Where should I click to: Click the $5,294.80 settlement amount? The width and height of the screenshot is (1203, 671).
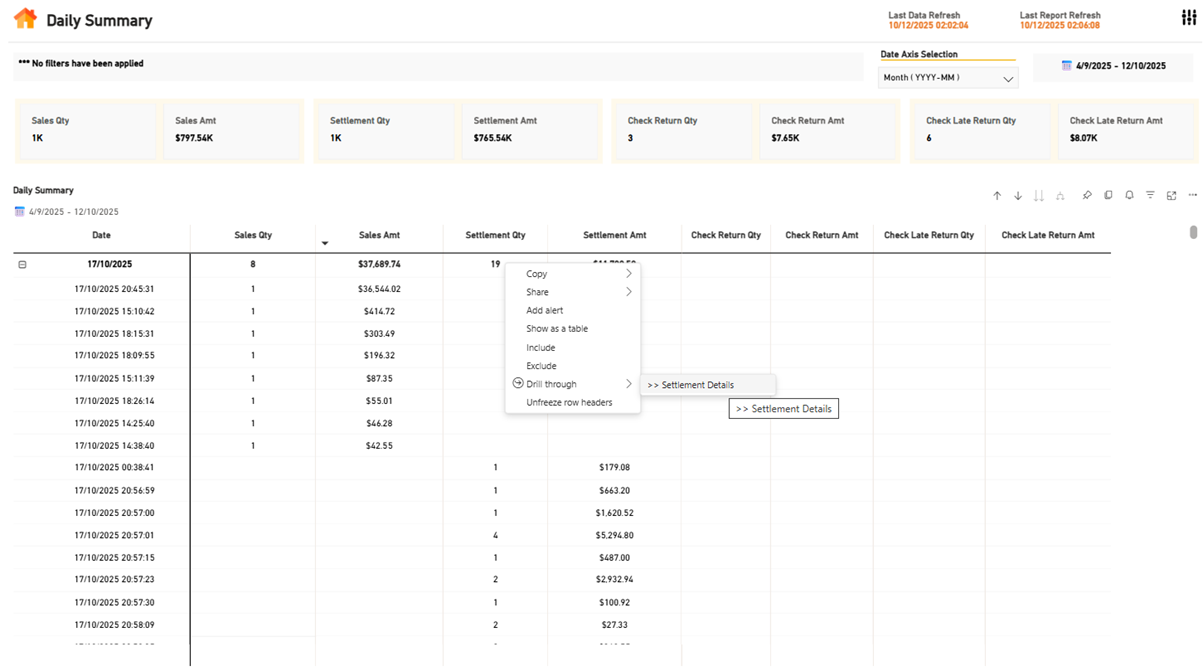[614, 536]
